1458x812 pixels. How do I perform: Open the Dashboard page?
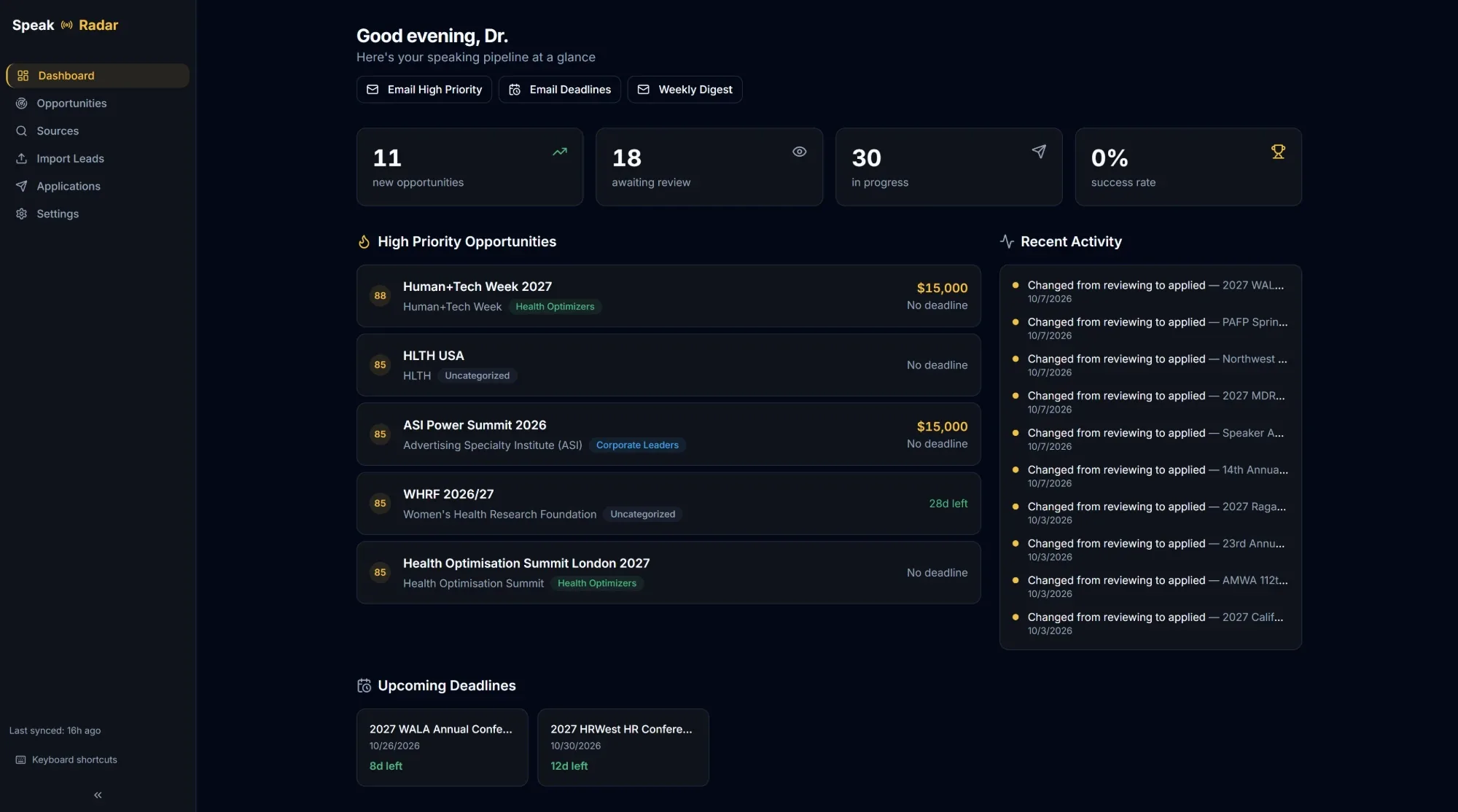tap(98, 76)
